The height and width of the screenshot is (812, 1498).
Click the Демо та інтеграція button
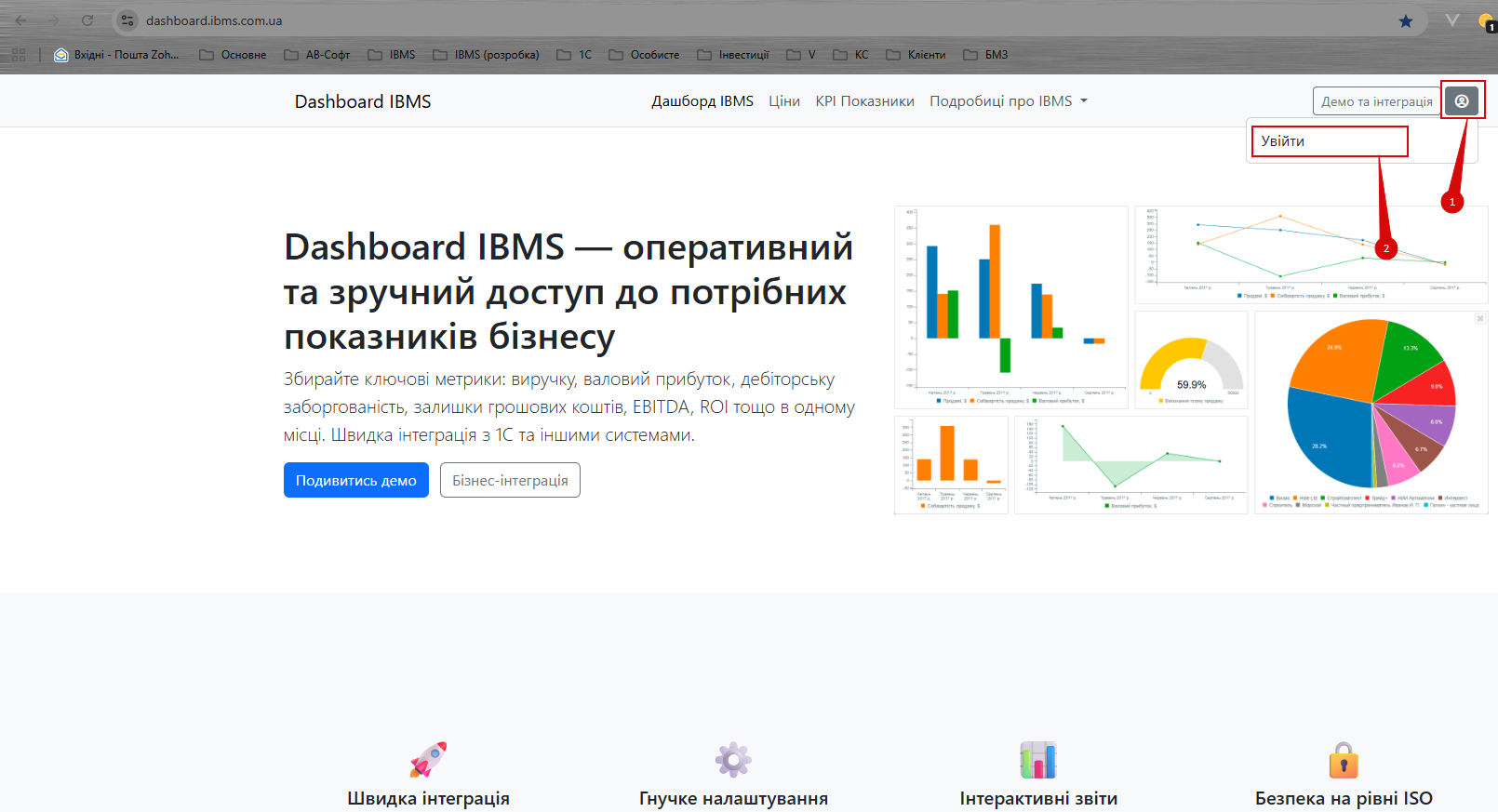pyautogui.click(x=1376, y=101)
